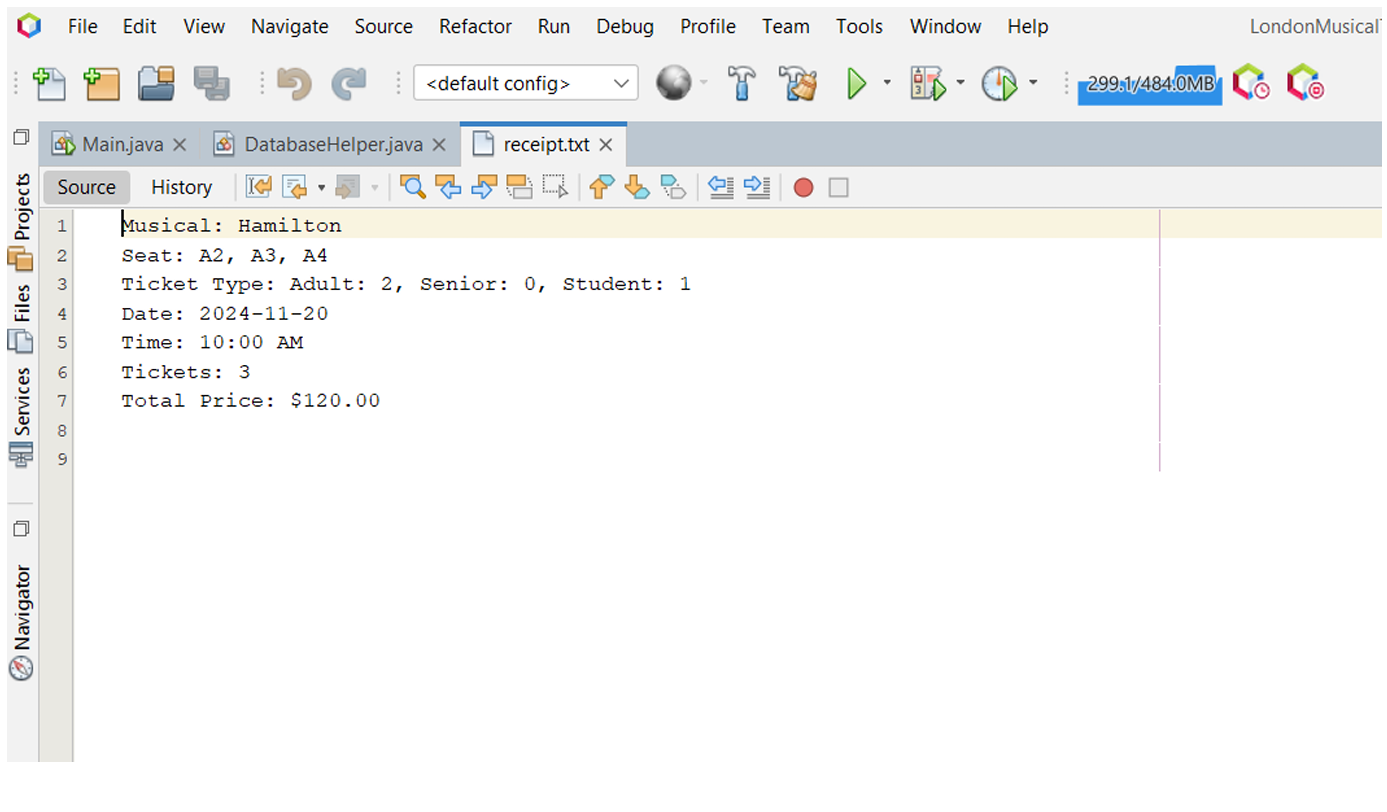Create a new file with the New File icon
This screenshot has height=812, width=1387.
(x=49, y=84)
